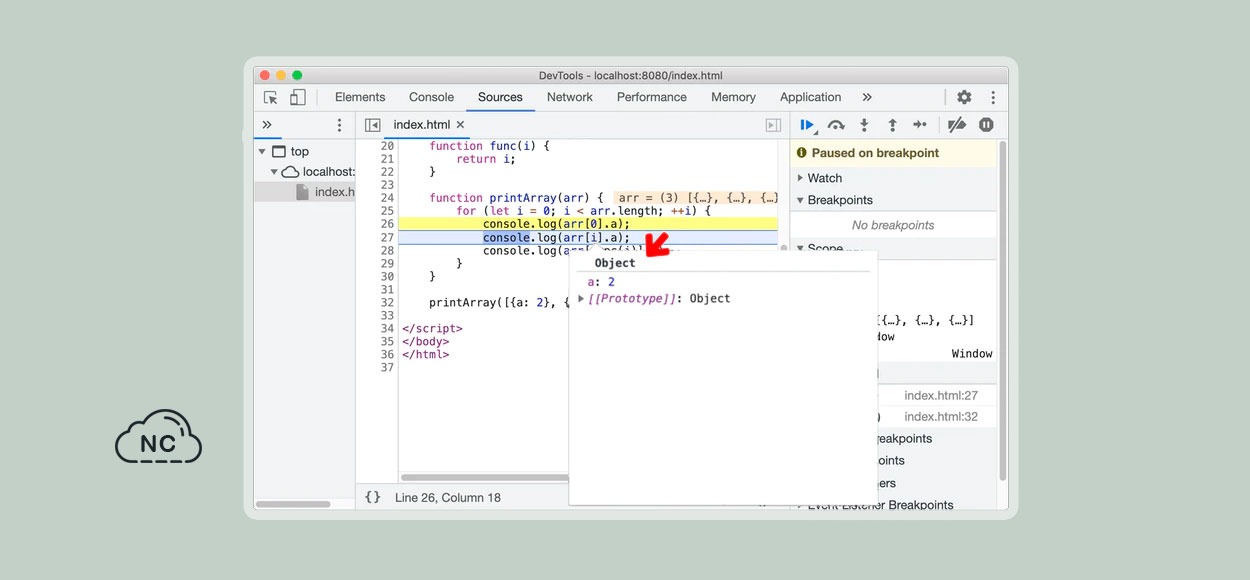Select call stack frame index.html:32
This screenshot has height=580, width=1250.
tap(941, 417)
